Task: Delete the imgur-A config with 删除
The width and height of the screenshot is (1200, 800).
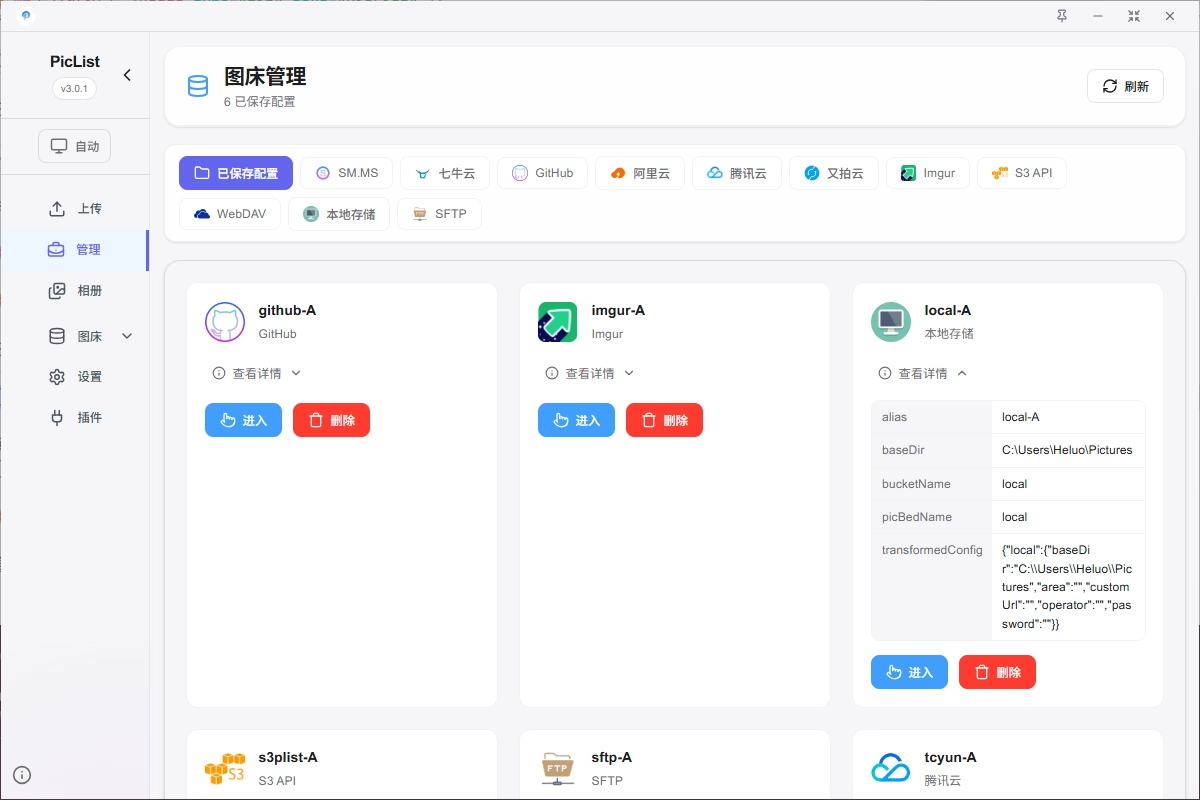Action: (x=664, y=420)
